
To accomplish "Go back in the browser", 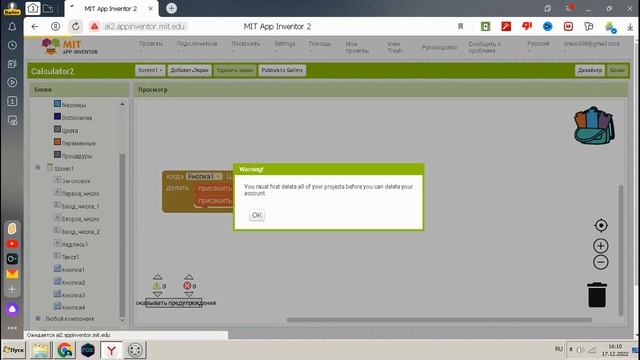I will [x=35, y=27].
